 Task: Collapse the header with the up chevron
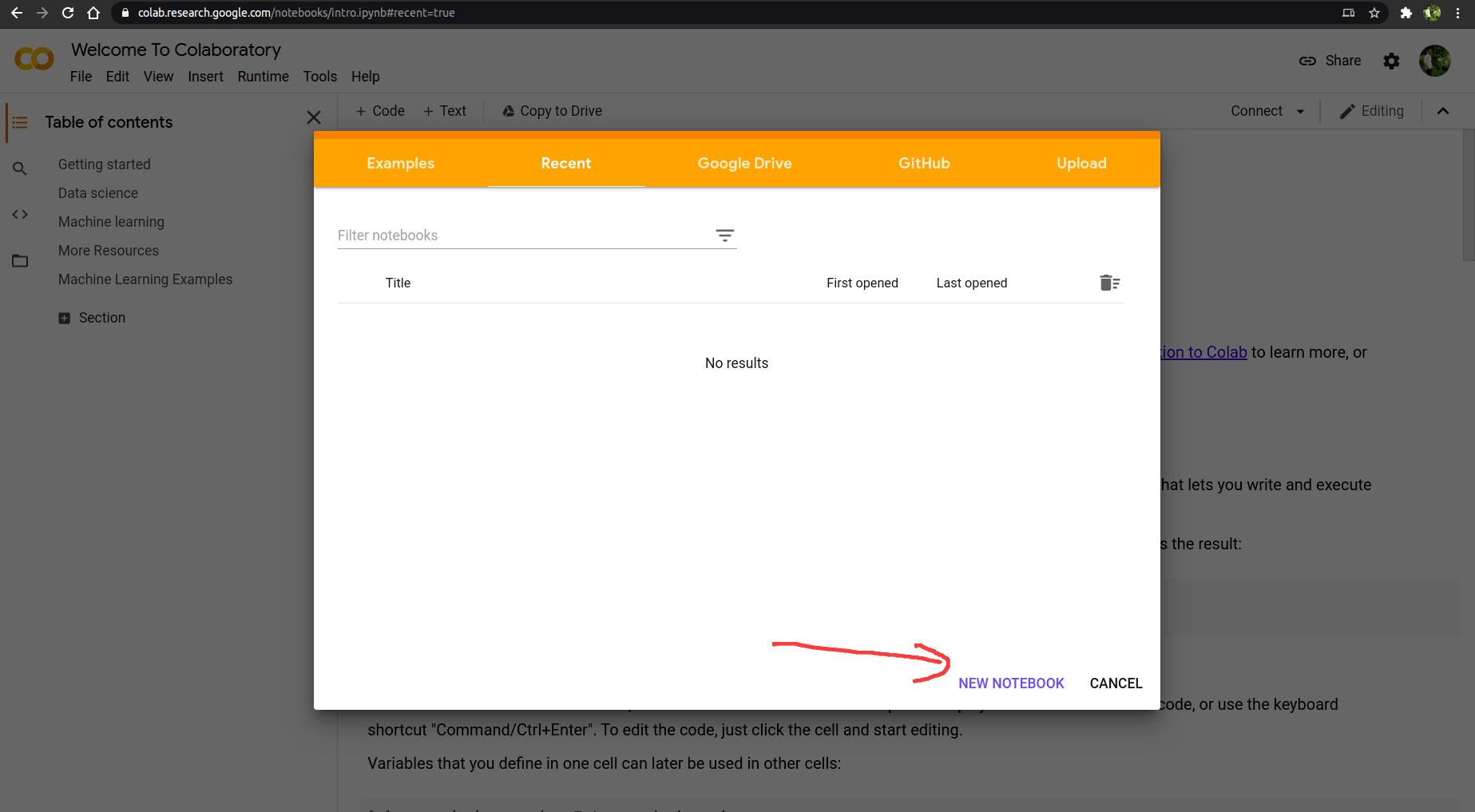pos(1443,111)
